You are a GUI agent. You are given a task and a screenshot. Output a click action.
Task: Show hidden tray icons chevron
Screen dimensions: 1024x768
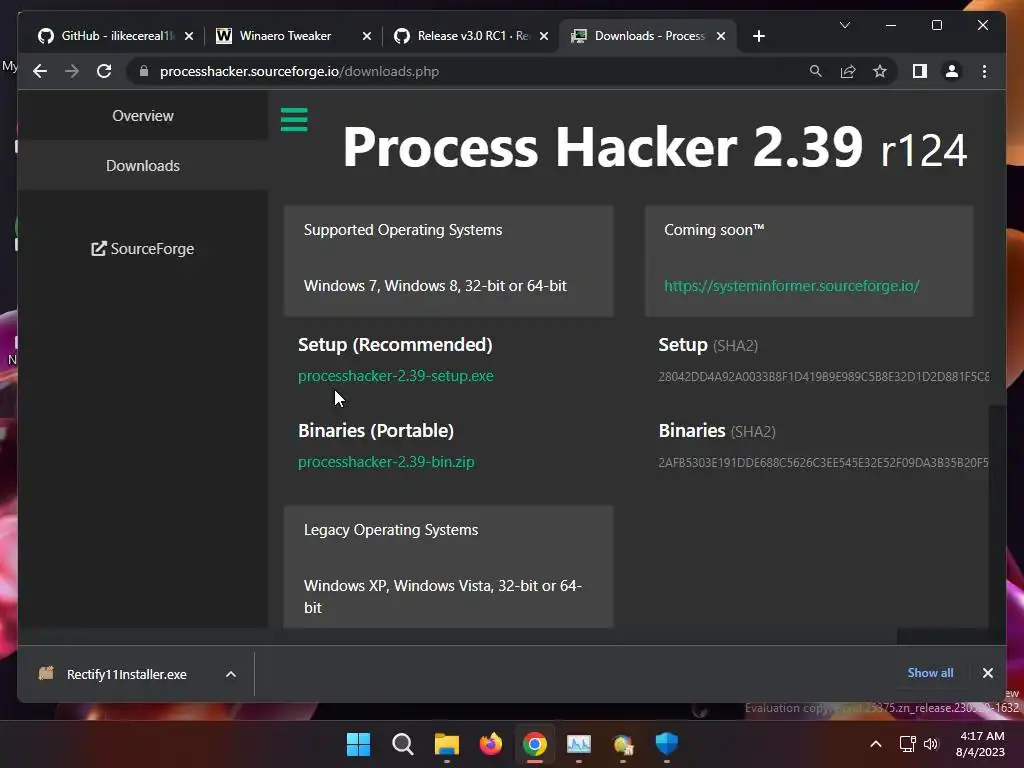click(x=876, y=744)
